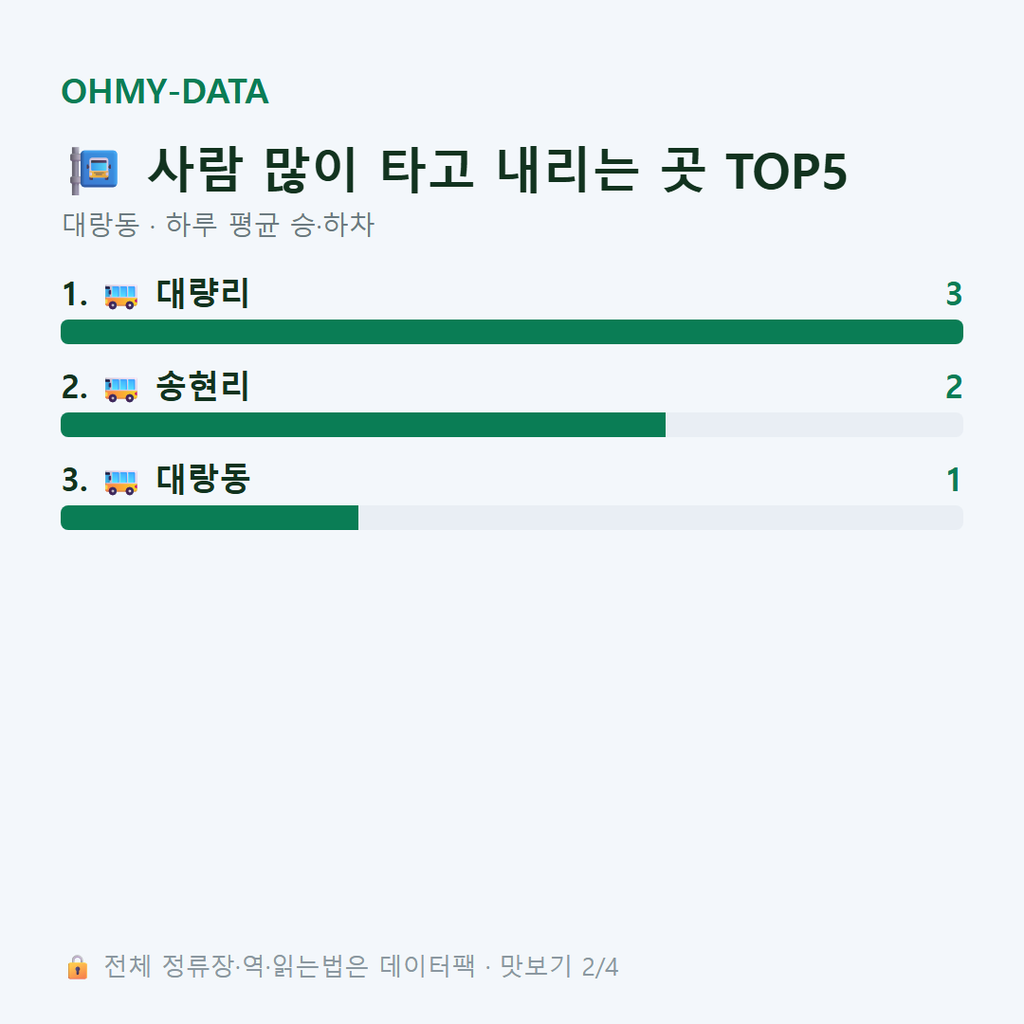The image size is (1024, 1024).
Task: Click the 대랑동 하루 평균 승·하차 subtitle
Action: click(218, 225)
